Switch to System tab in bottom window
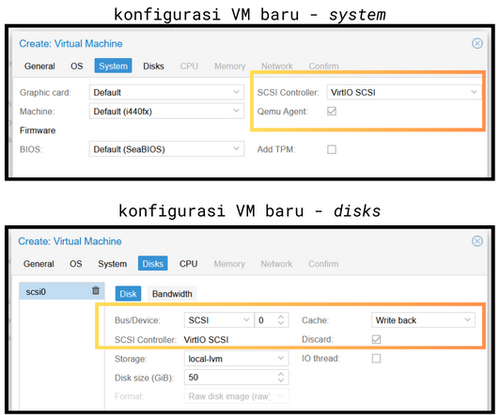 click(x=112, y=264)
